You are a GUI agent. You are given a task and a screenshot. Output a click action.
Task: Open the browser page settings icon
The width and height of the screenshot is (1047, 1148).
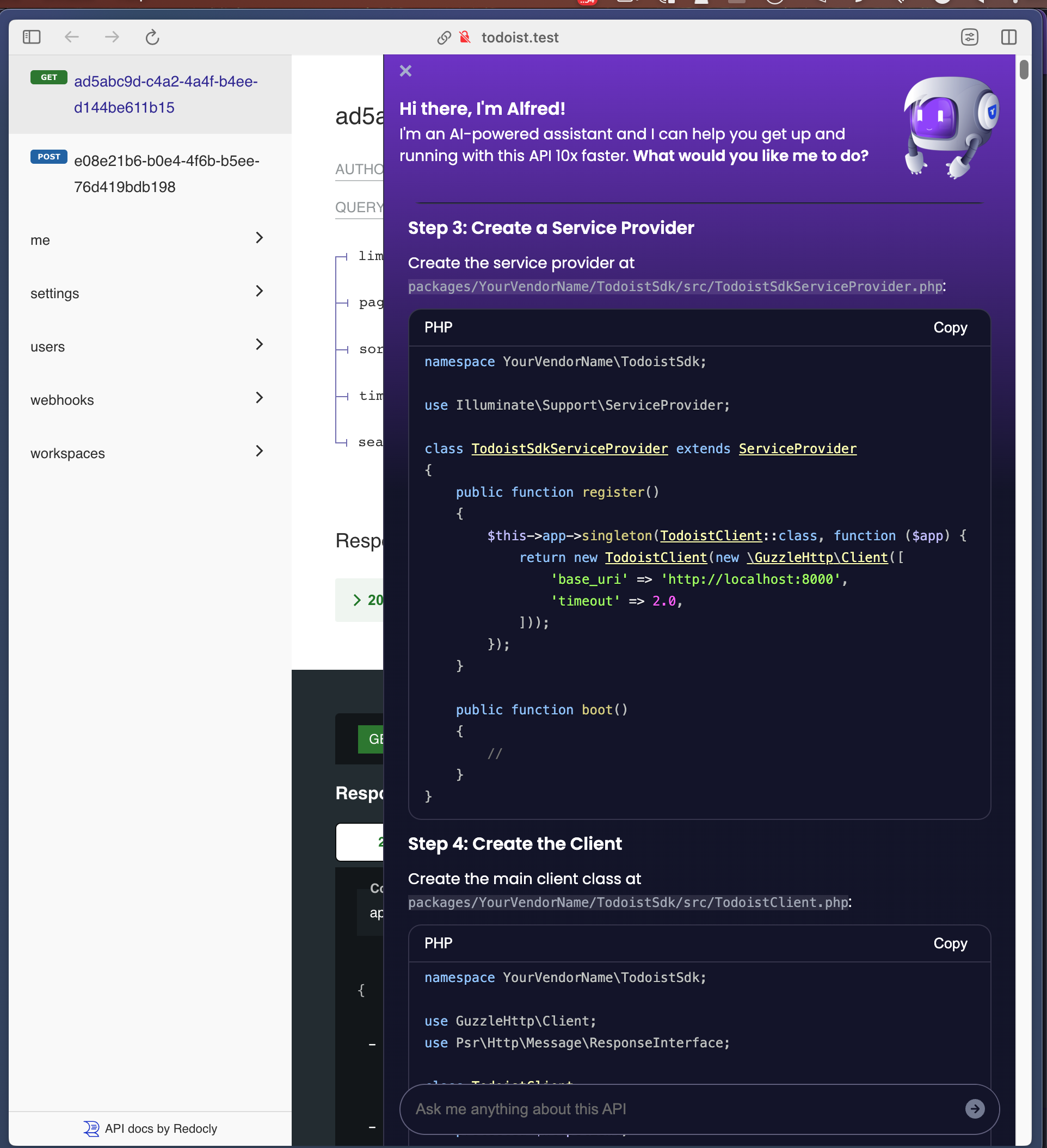(x=969, y=37)
